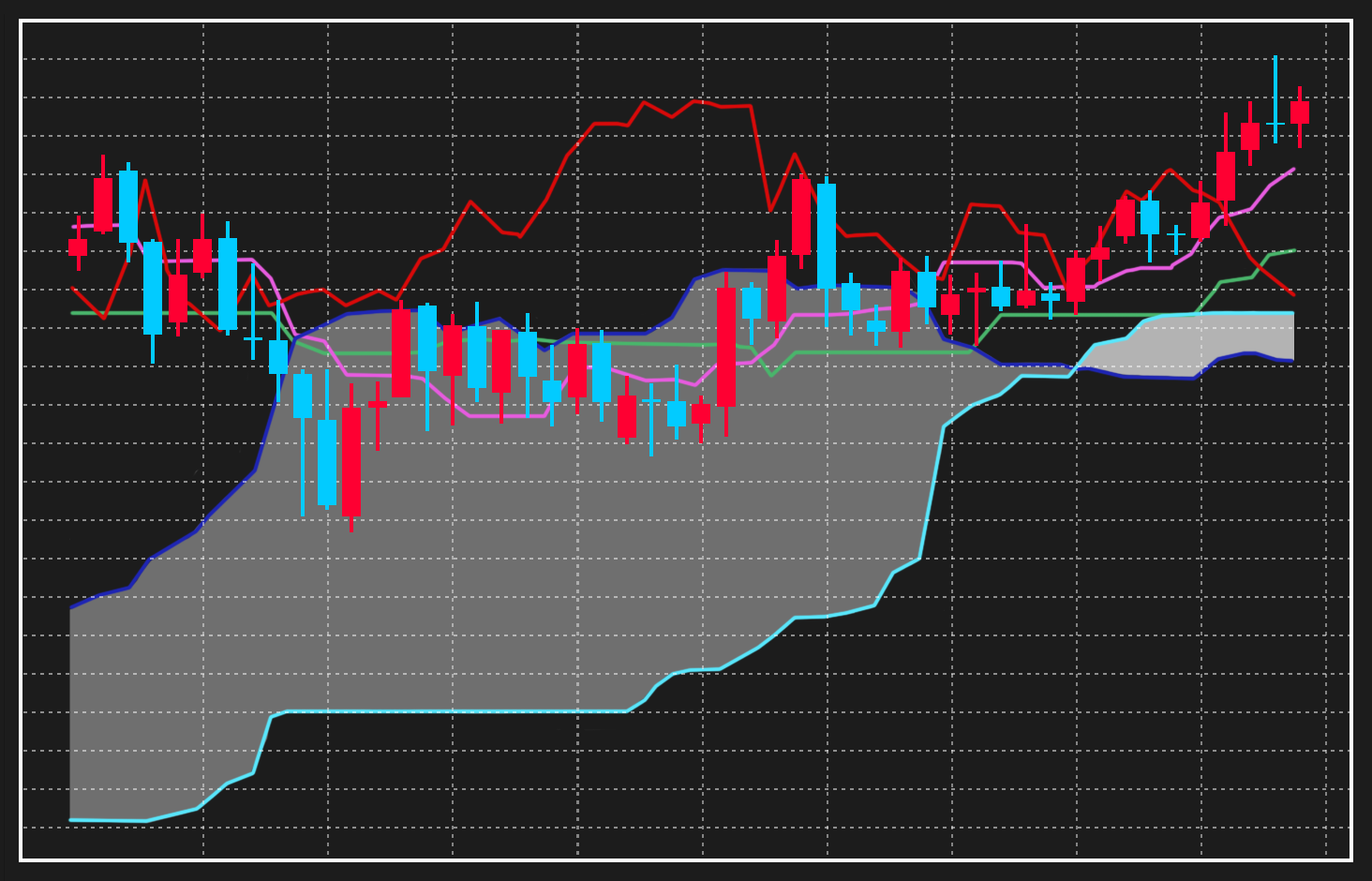Select the flat section of the cyan bottom line
1372x881 pixels.
[x=450, y=711]
